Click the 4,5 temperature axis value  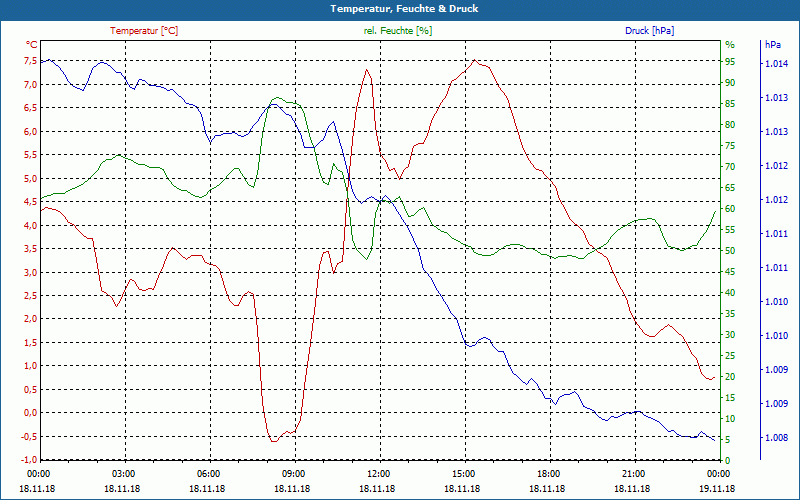coord(30,202)
